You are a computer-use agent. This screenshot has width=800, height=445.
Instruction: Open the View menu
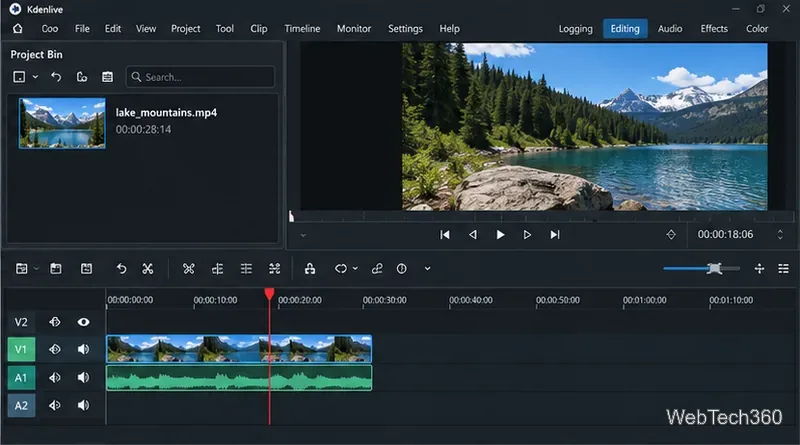146,29
